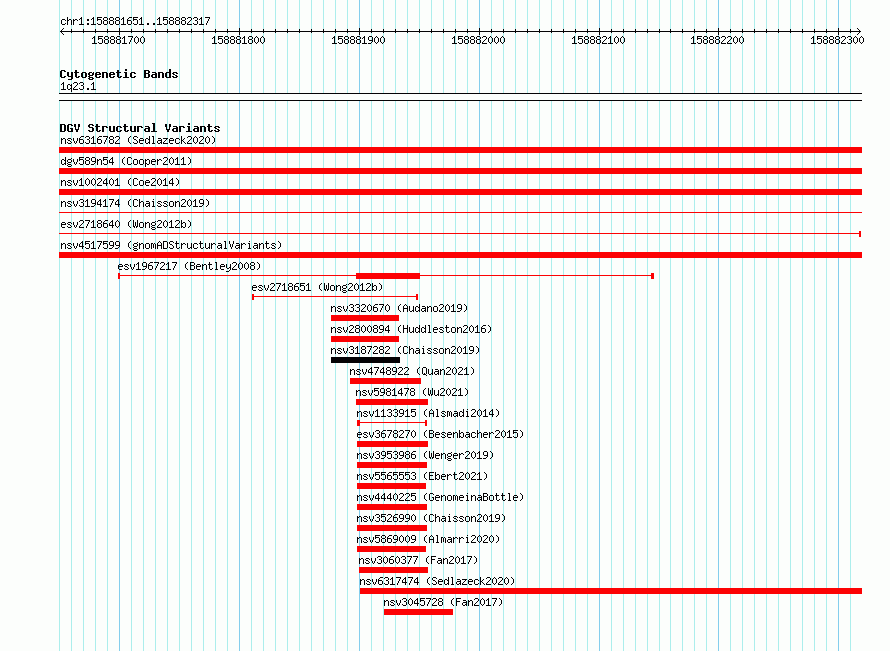Click the black bar under nsv3187282
Screen dimensions: 890x651
click(366, 360)
